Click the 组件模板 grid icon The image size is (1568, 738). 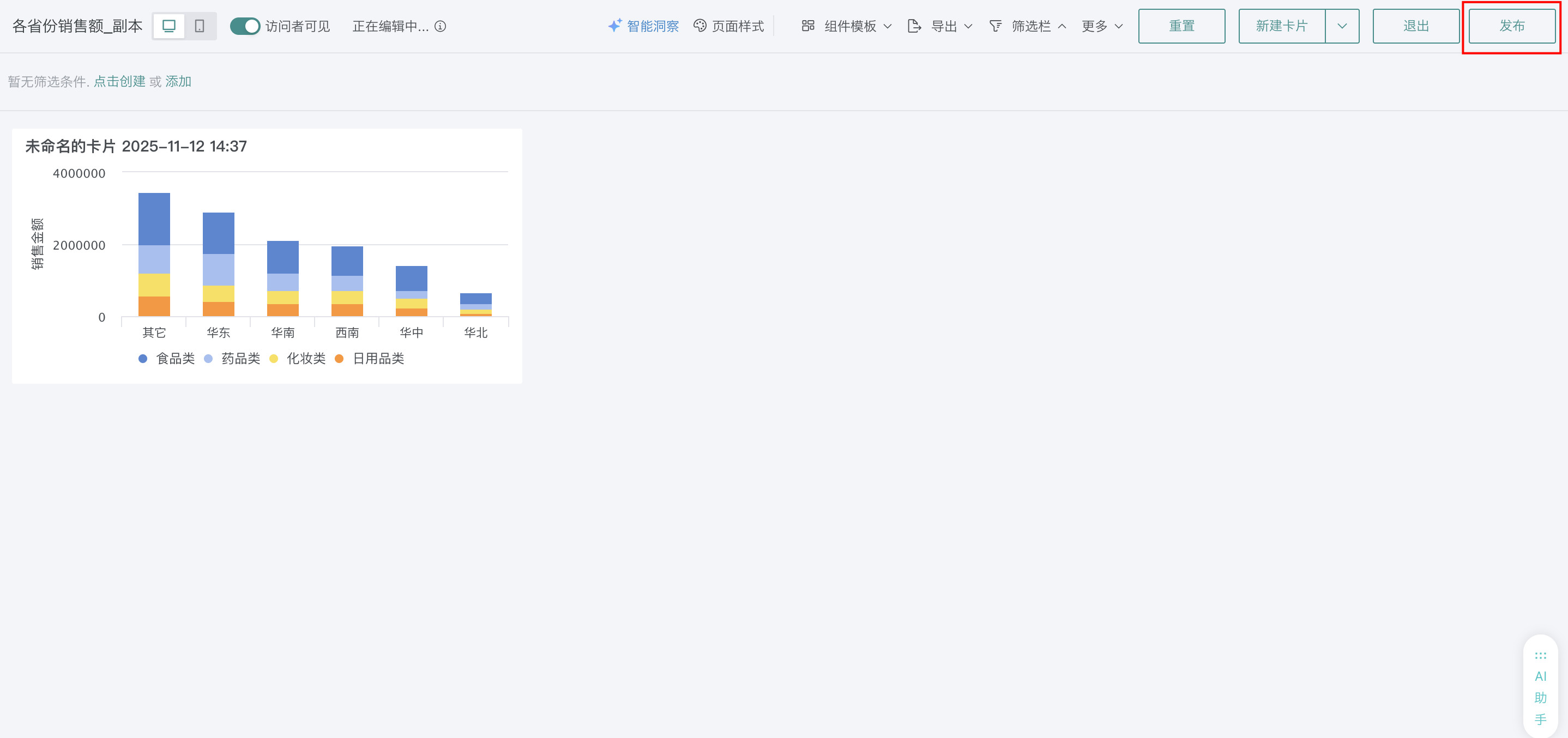pyautogui.click(x=808, y=26)
